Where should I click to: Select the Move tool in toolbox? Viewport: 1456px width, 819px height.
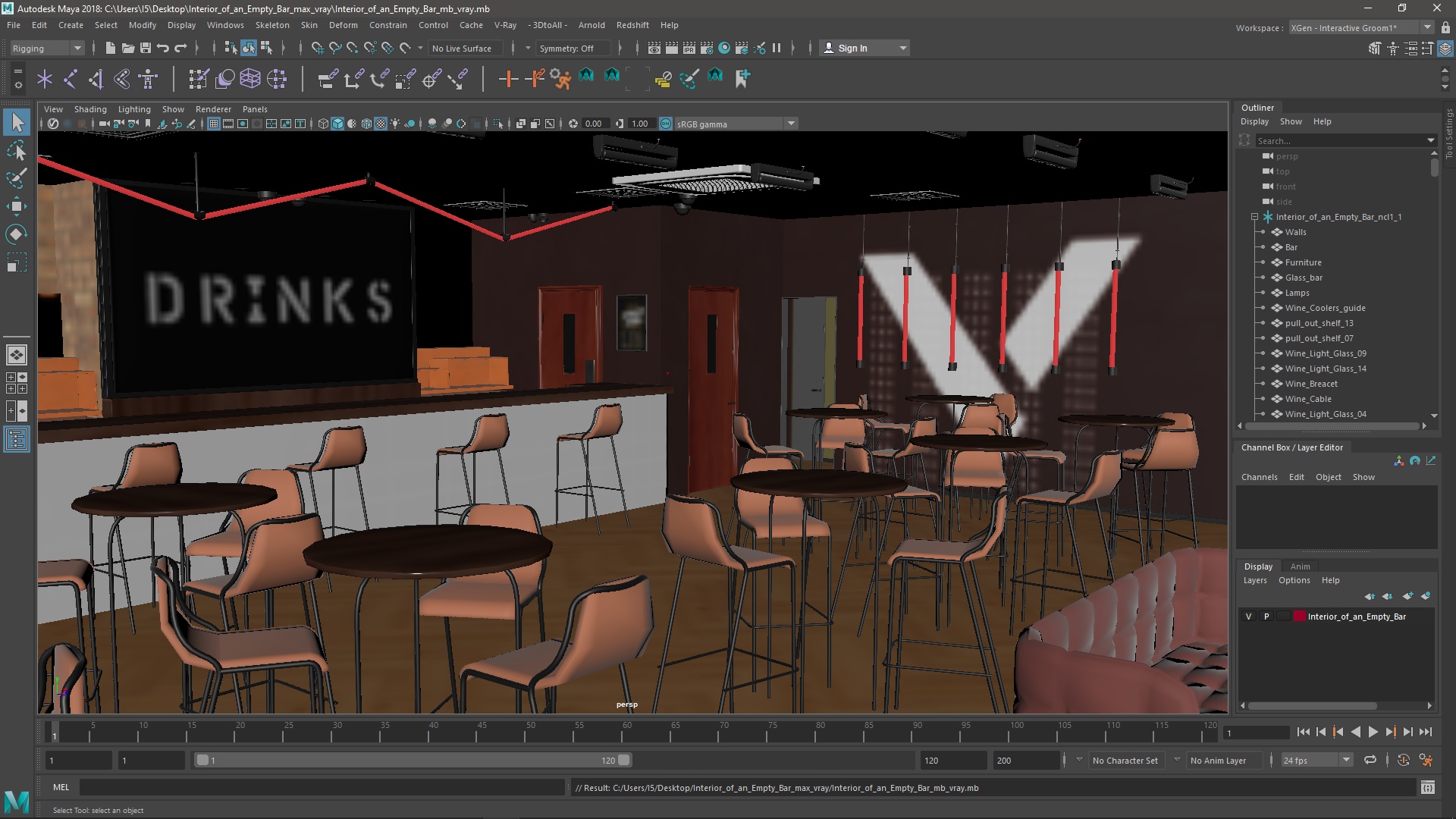pos(17,206)
